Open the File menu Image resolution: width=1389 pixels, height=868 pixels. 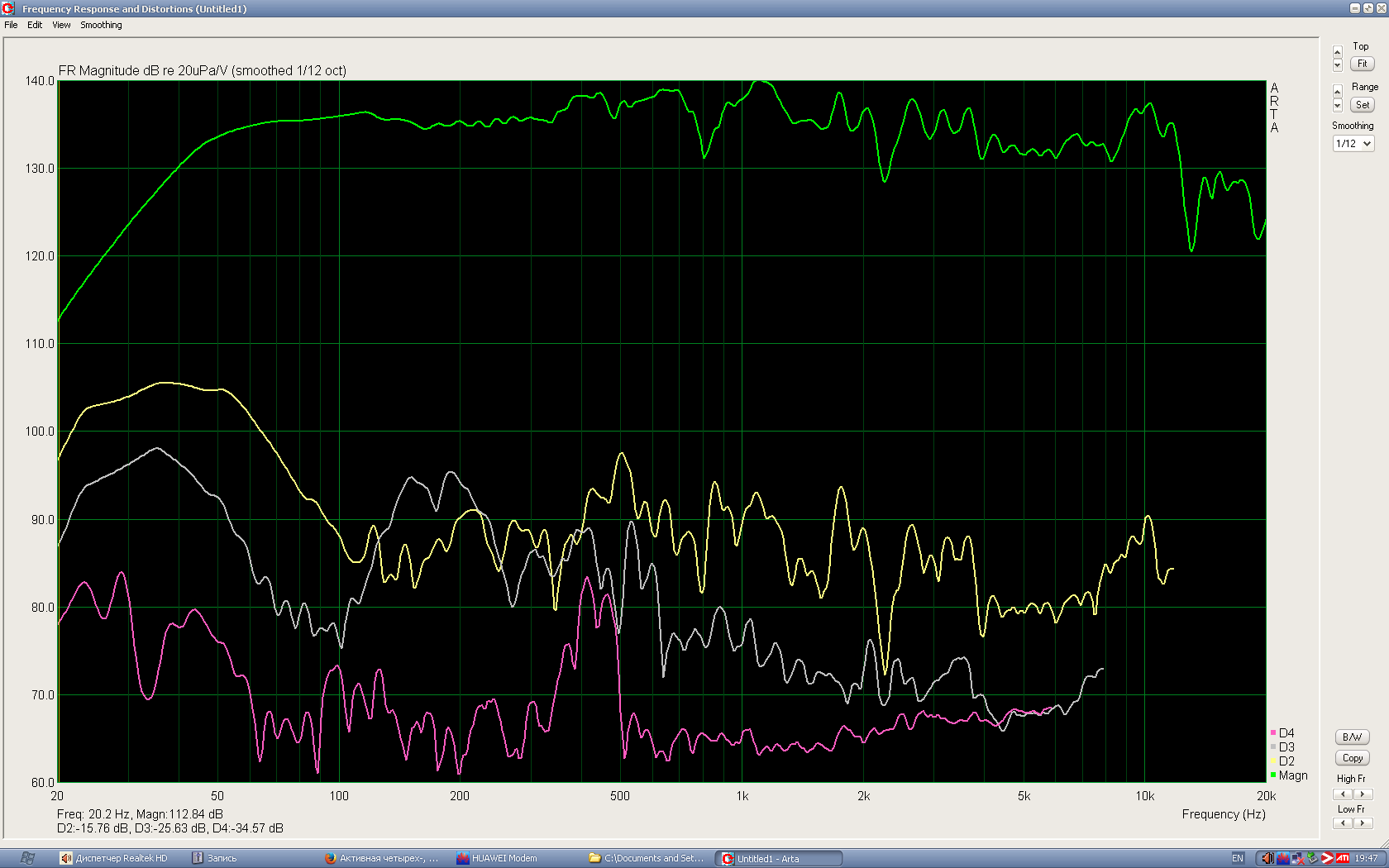pyautogui.click(x=11, y=25)
